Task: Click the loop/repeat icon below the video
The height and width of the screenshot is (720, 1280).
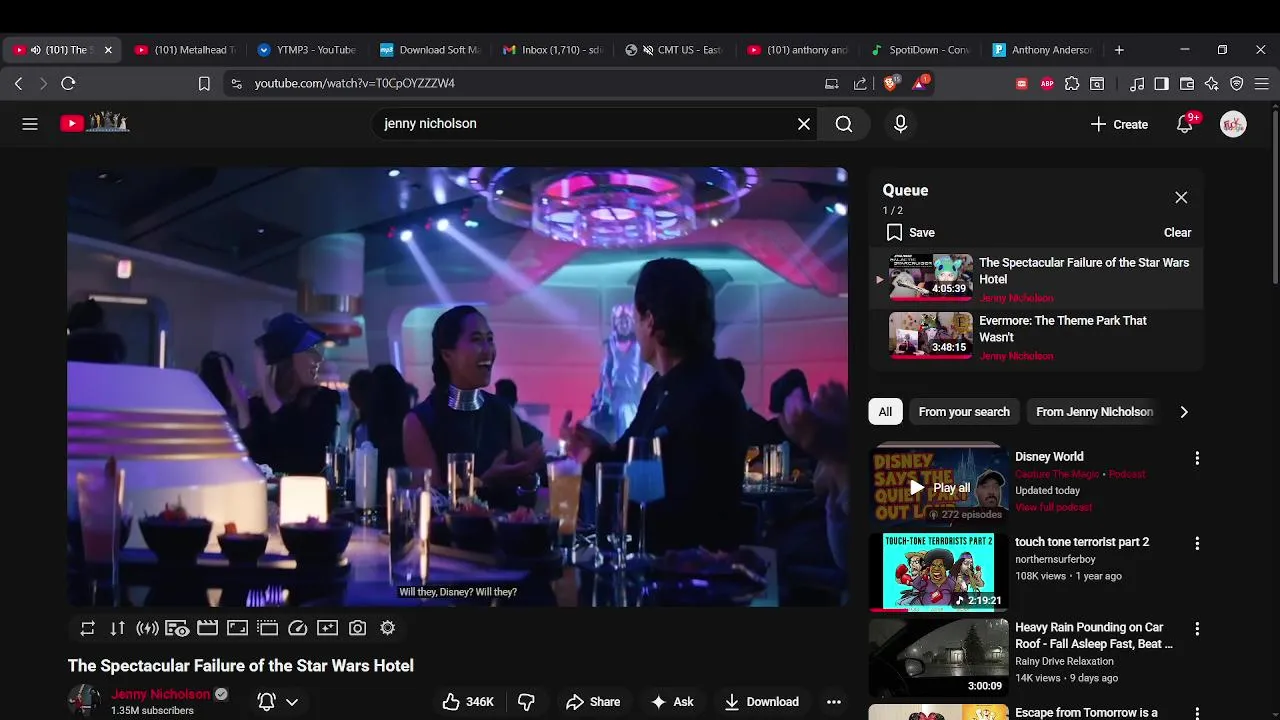Action: click(88, 628)
